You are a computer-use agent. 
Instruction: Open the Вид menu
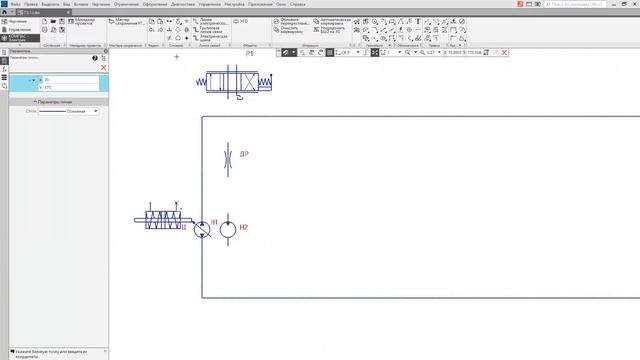pos(67,4)
